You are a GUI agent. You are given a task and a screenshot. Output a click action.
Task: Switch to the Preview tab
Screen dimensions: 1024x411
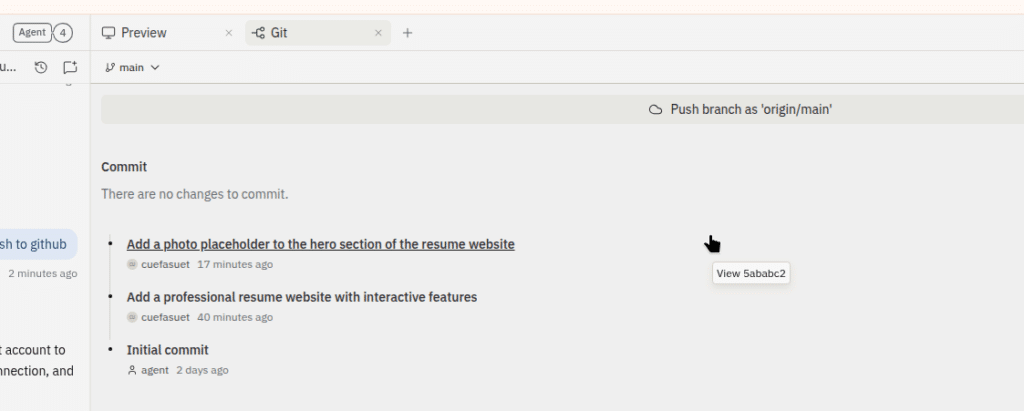tap(144, 33)
